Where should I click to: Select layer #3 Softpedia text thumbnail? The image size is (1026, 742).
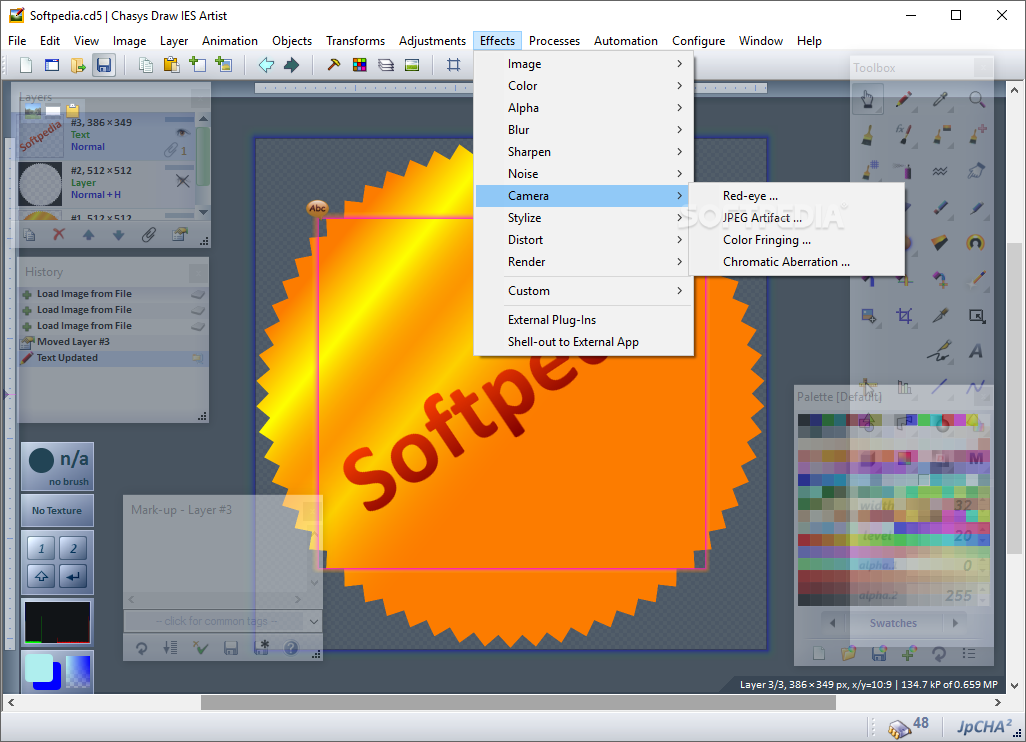click(x=41, y=135)
